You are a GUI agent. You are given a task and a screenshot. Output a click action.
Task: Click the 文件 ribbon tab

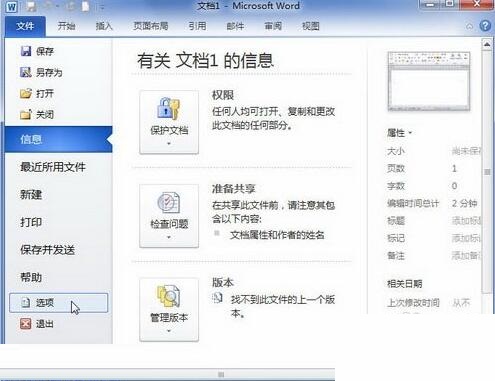click(25, 26)
